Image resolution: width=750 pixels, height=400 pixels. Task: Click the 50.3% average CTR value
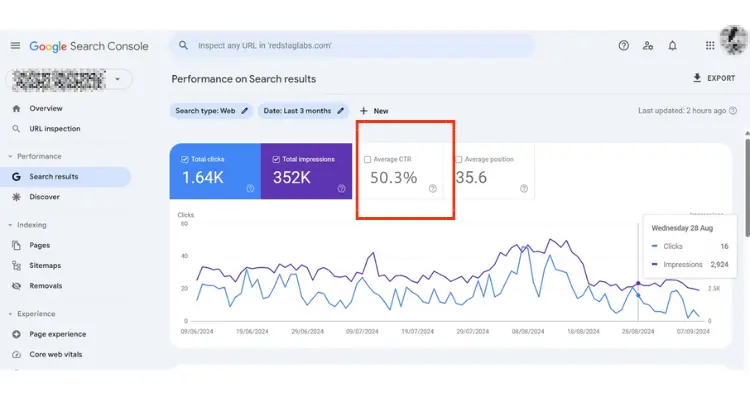pos(394,178)
